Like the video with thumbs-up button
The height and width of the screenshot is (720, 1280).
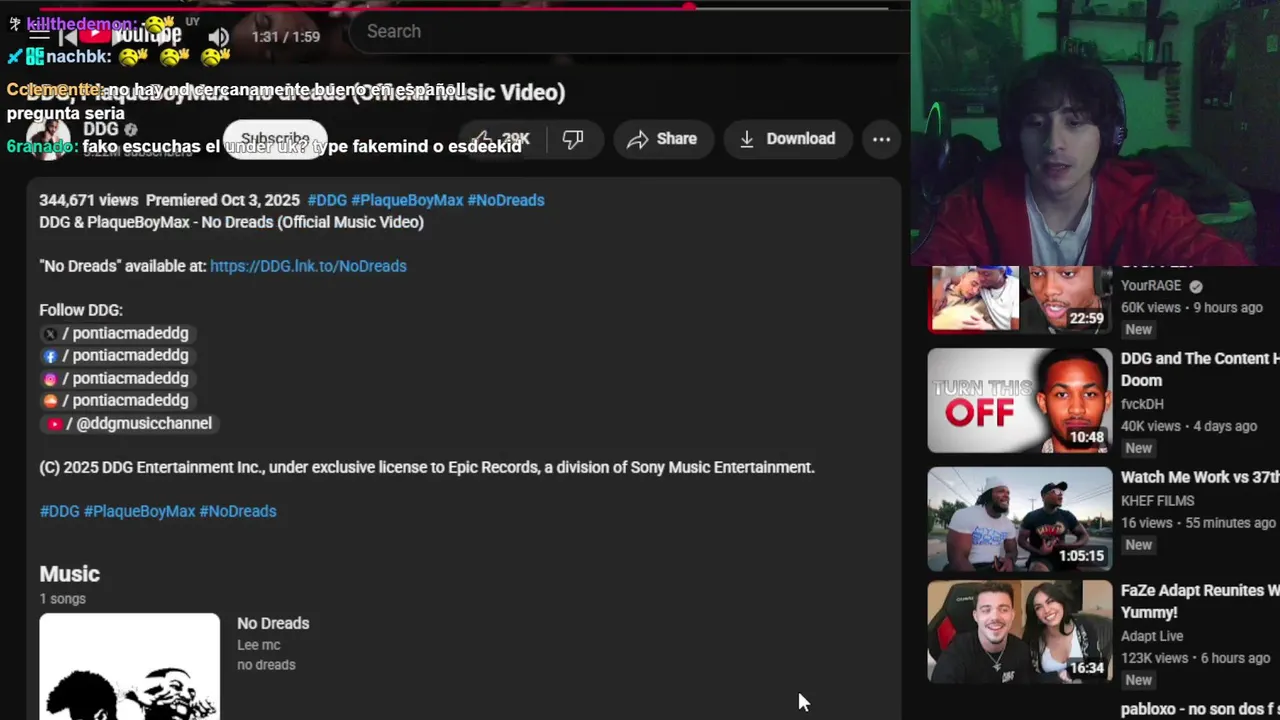[503, 139]
